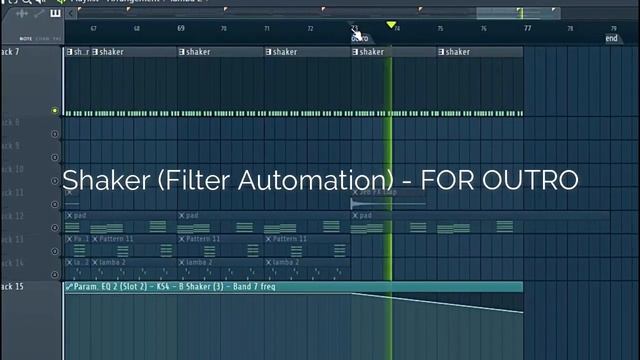Toggle the Track 10 mute LED

point(55,180)
